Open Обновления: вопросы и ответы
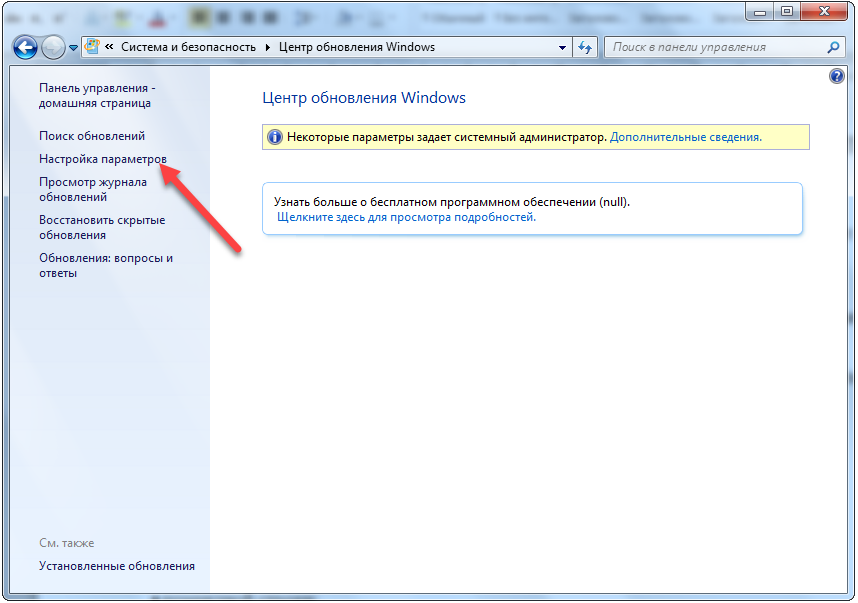This screenshot has width=858, height=603. coord(105,265)
